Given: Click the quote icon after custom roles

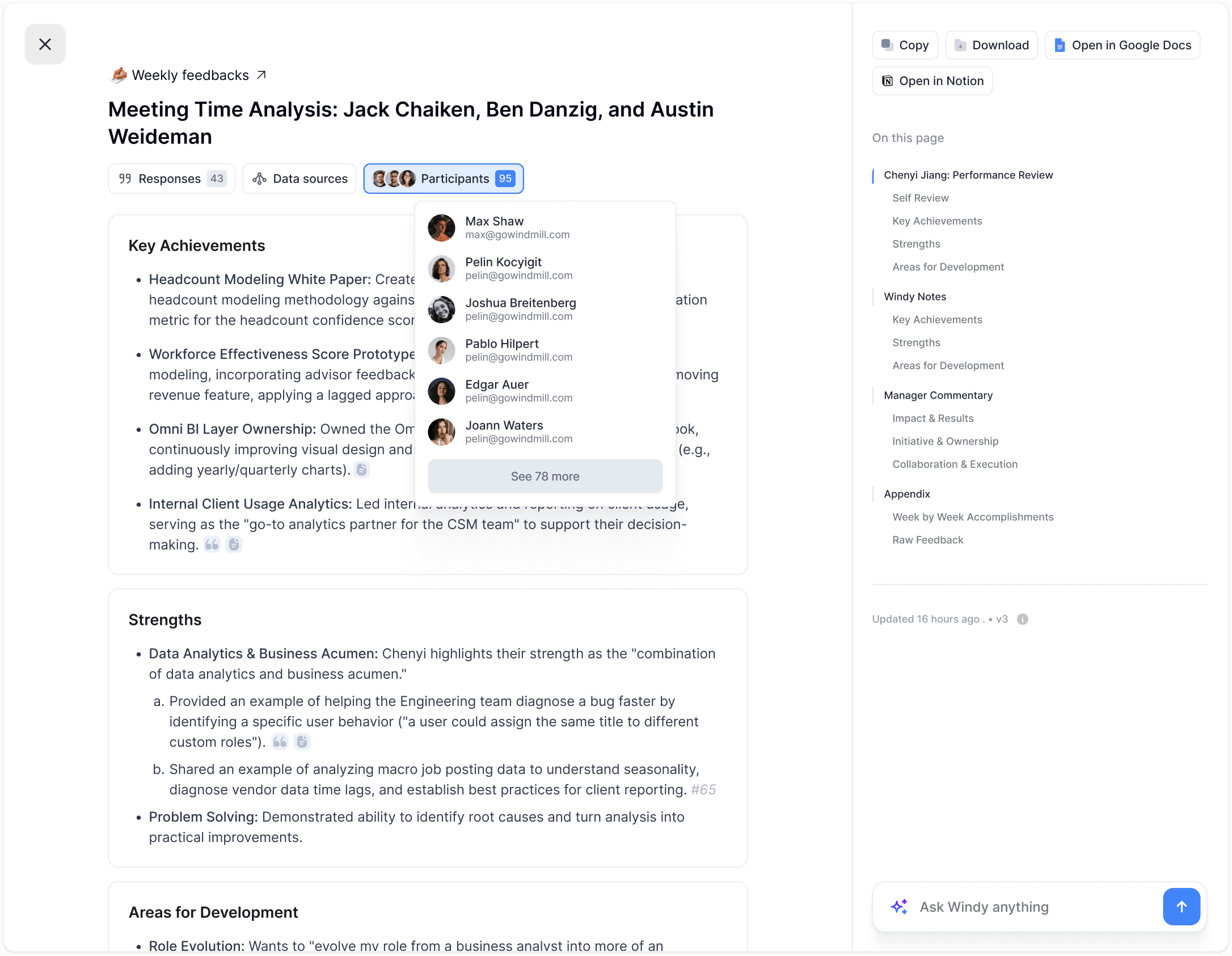Looking at the screenshot, I should [x=280, y=742].
